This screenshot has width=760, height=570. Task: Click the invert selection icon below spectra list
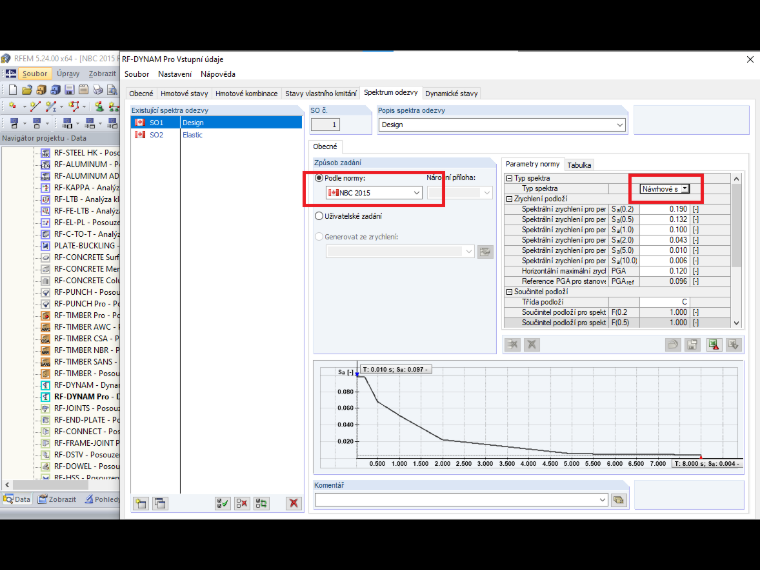pos(261,504)
